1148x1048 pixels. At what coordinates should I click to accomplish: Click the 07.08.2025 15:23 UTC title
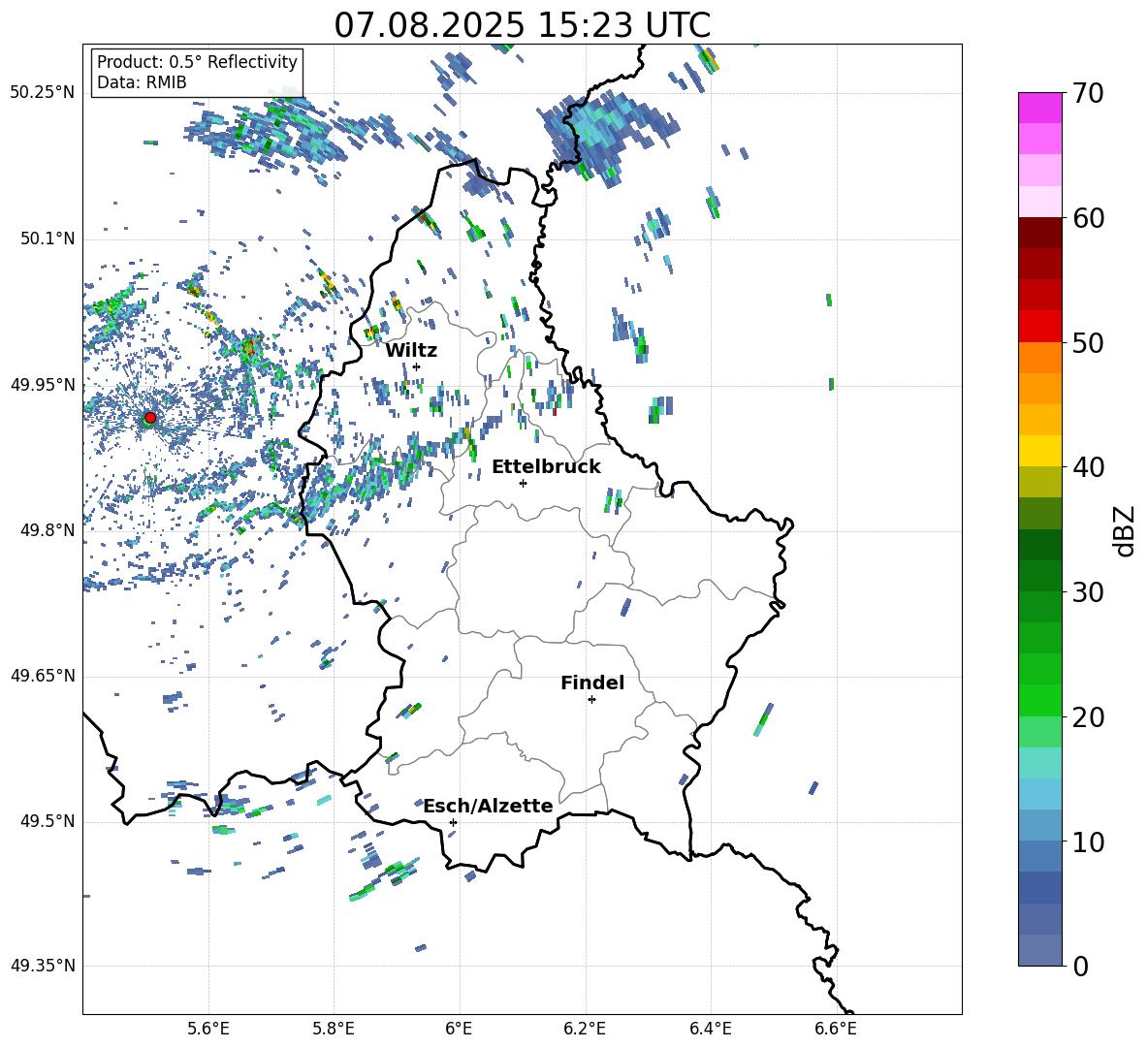pos(522,25)
